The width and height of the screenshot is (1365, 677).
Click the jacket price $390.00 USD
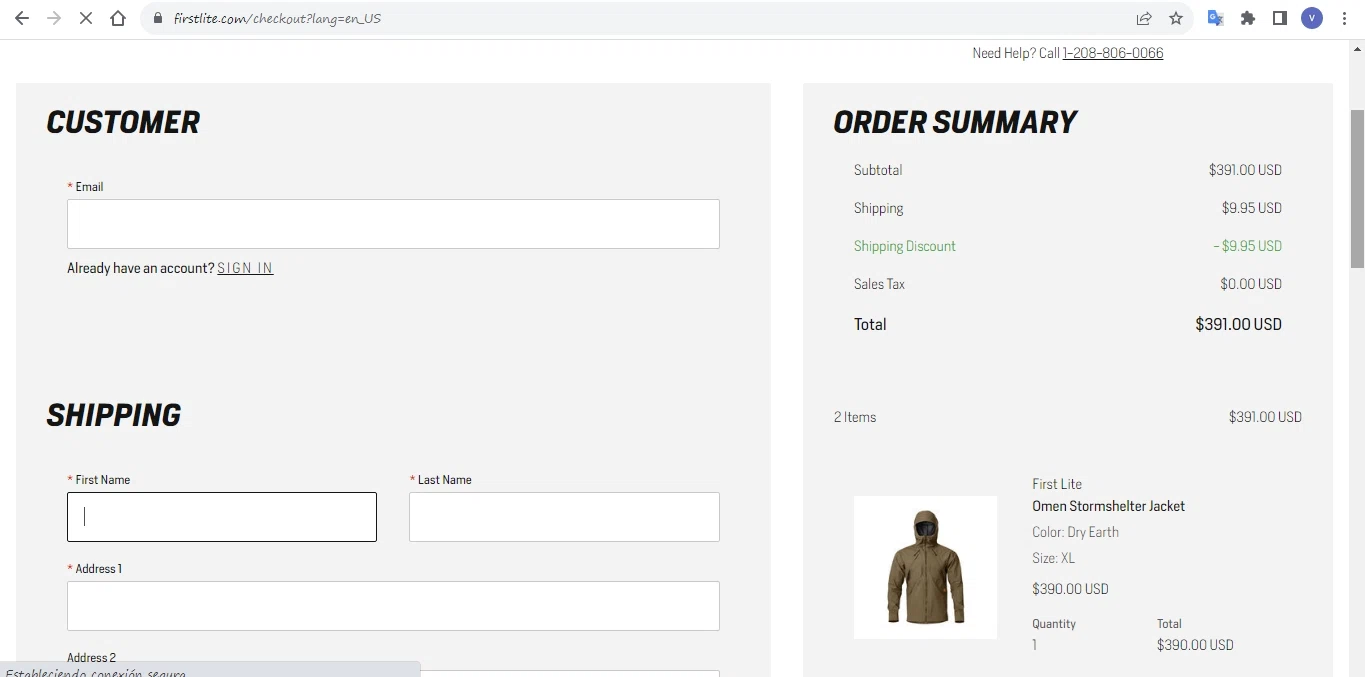pos(1070,589)
